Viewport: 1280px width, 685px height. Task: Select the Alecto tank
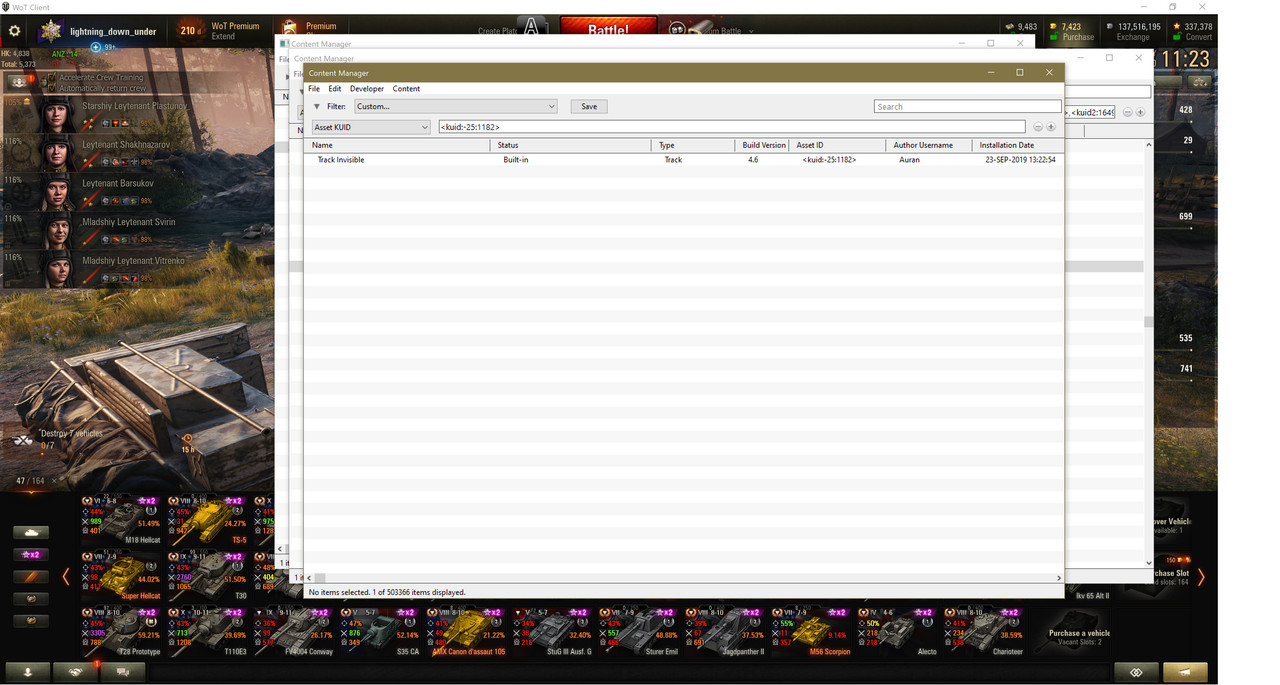pos(898,631)
